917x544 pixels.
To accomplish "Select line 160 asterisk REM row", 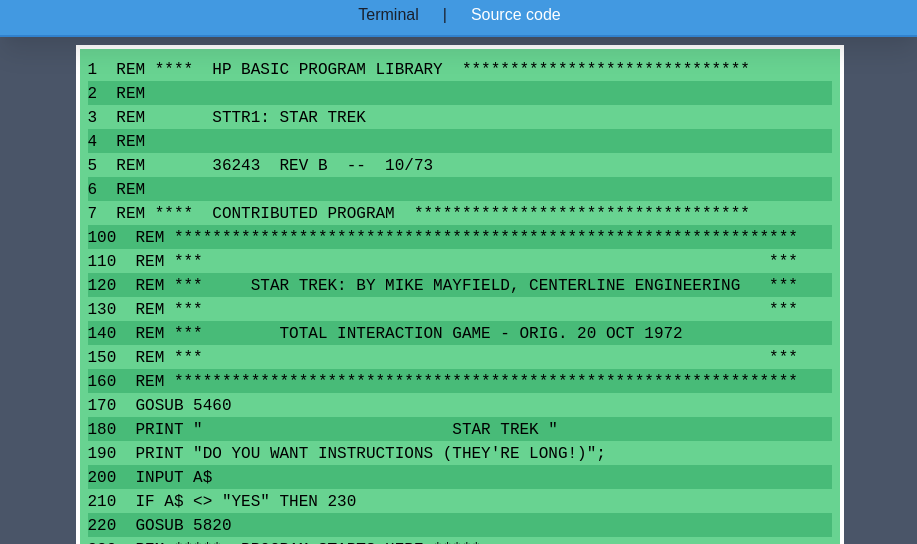I will (460, 381).
